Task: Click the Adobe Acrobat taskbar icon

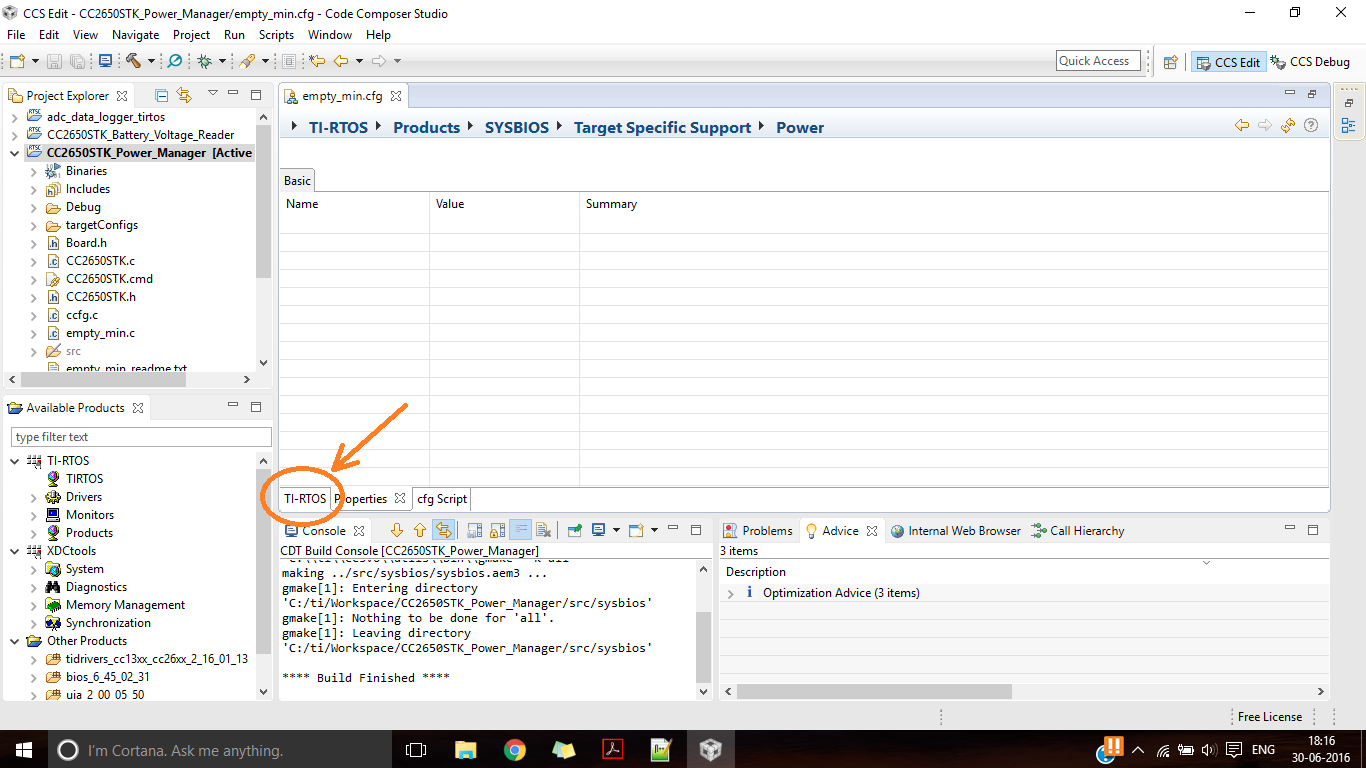Action: click(612, 750)
